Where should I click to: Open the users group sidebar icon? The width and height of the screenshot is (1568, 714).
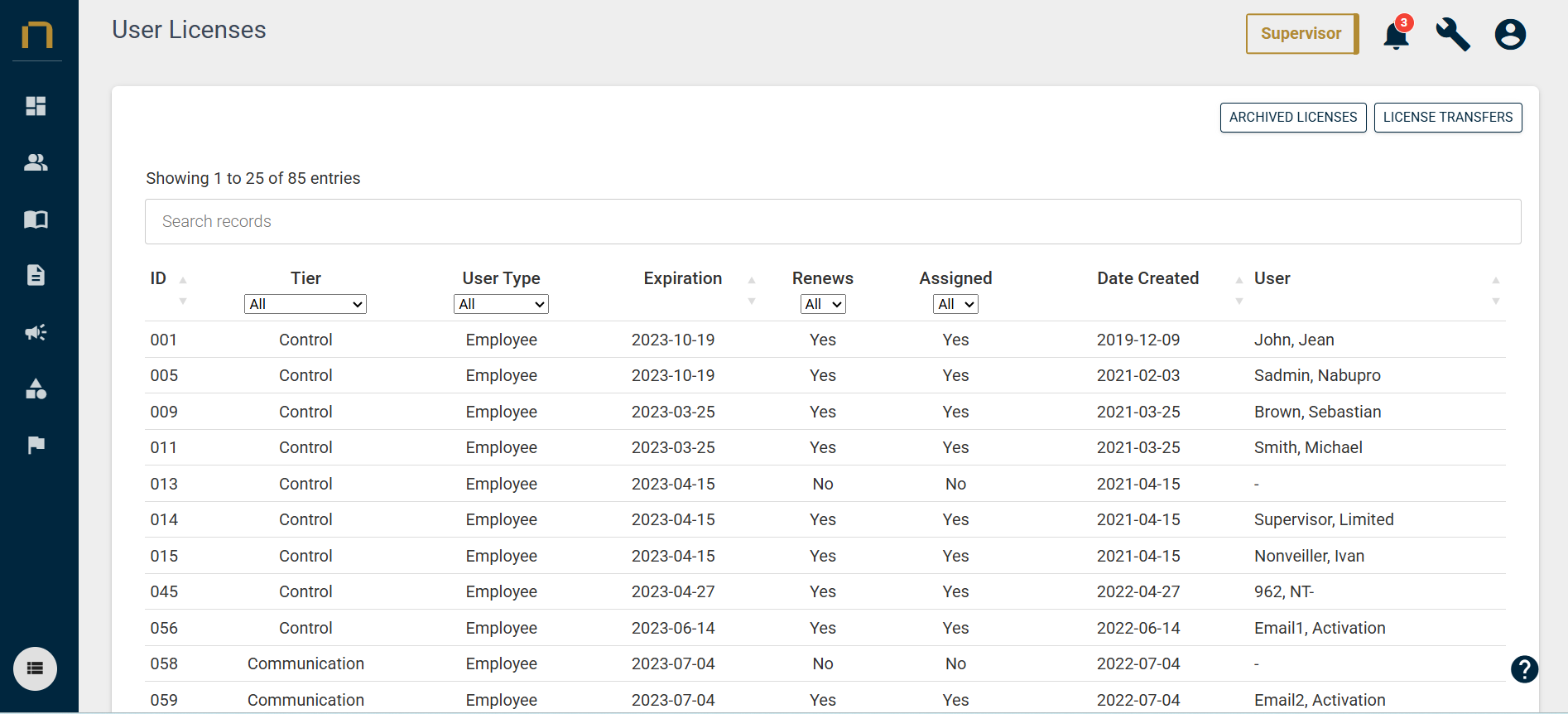pyautogui.click(x=36, y=162)
